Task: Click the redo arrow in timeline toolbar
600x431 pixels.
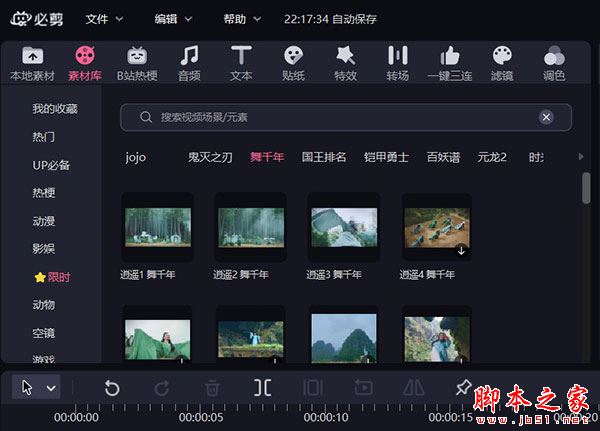Action: pyautogui.click(x=162, y=388)
